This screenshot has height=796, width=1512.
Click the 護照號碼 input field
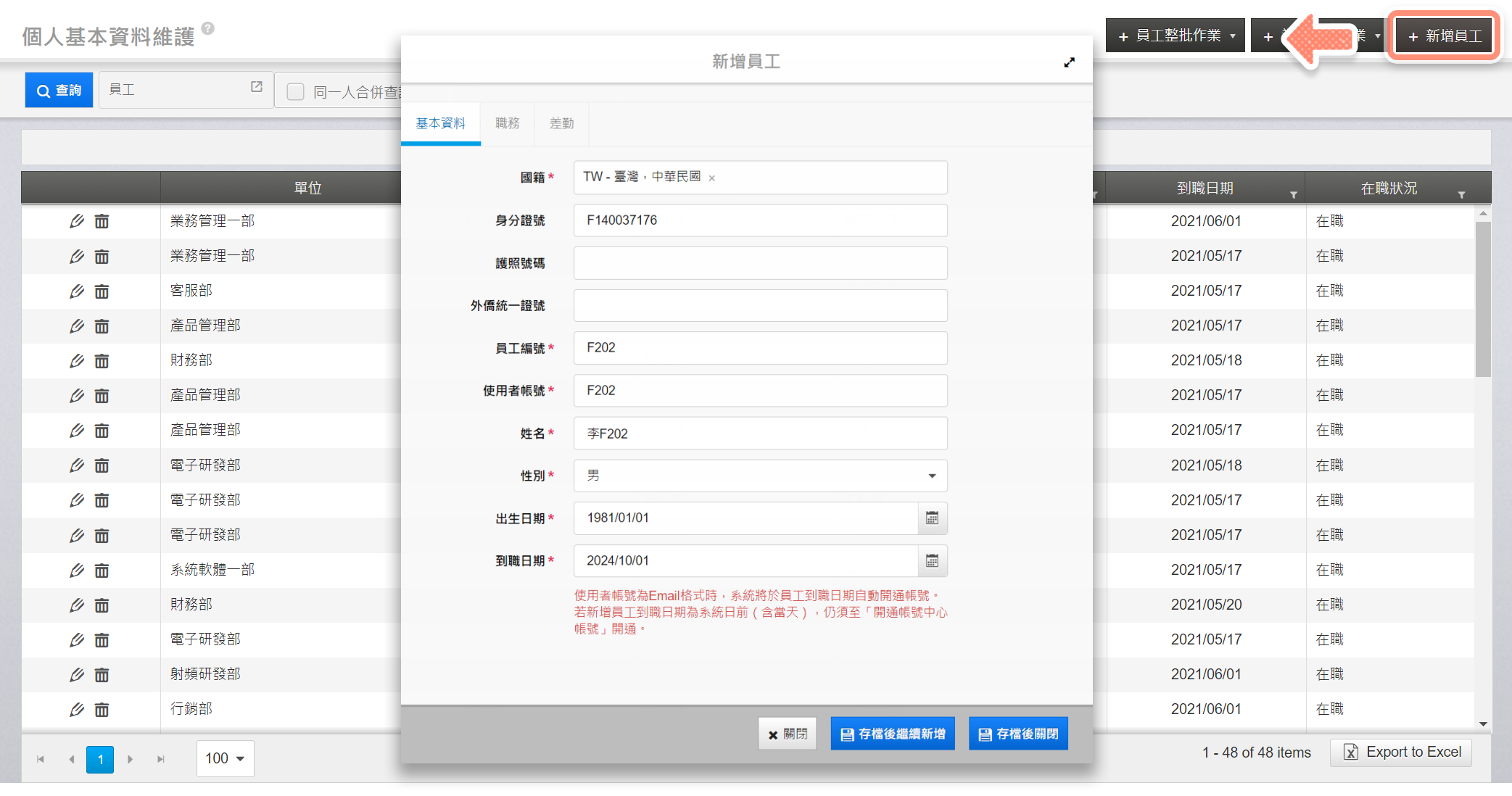(x=760, y=263)
